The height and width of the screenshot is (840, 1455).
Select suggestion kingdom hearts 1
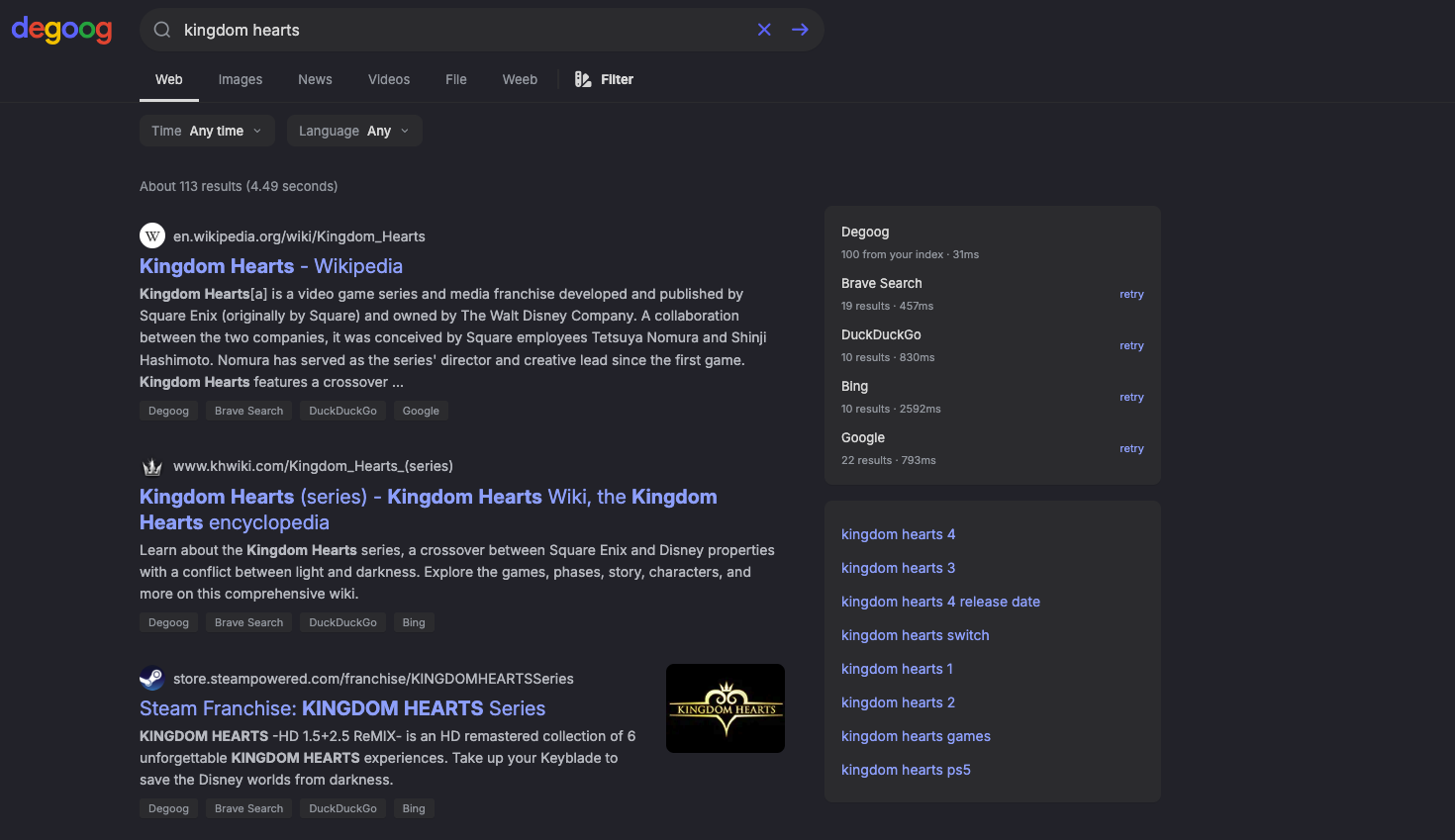[897, 669]
